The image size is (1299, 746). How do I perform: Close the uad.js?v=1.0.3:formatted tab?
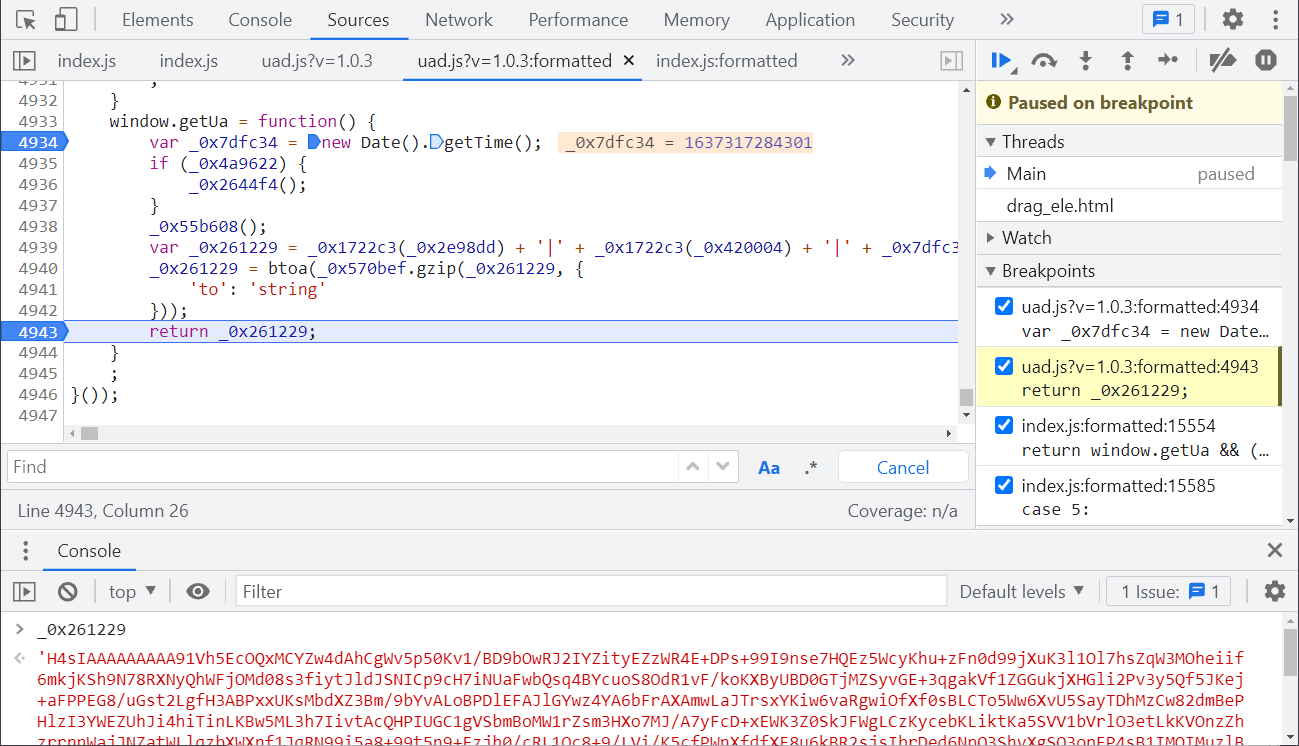click(629, 60)
